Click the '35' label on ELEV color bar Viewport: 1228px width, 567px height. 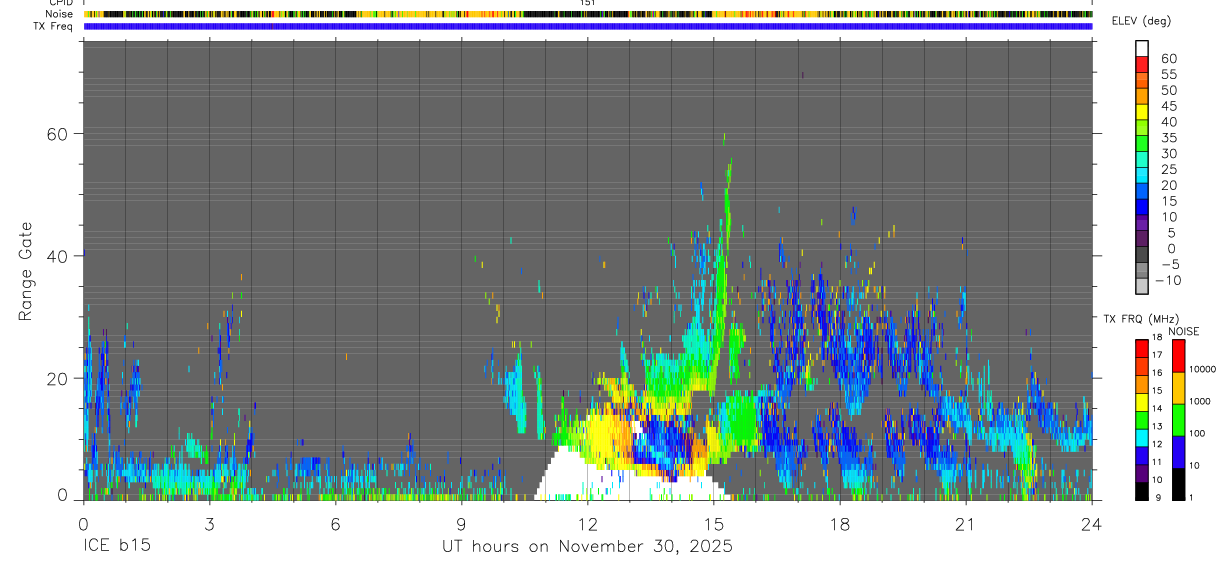(1168, 138)
